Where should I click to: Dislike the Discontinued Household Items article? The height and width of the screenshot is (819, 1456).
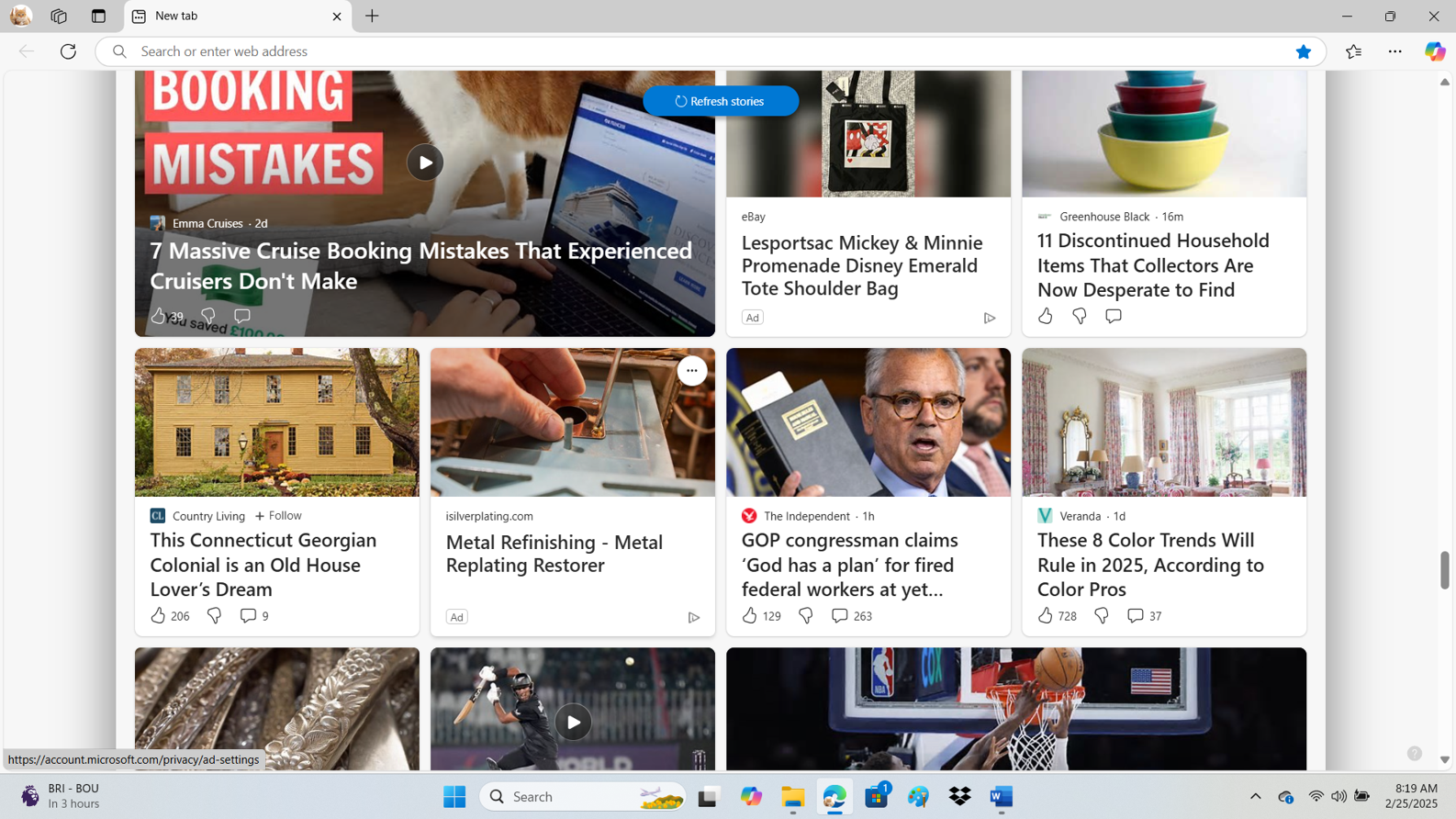click(x=1080, y=316)
